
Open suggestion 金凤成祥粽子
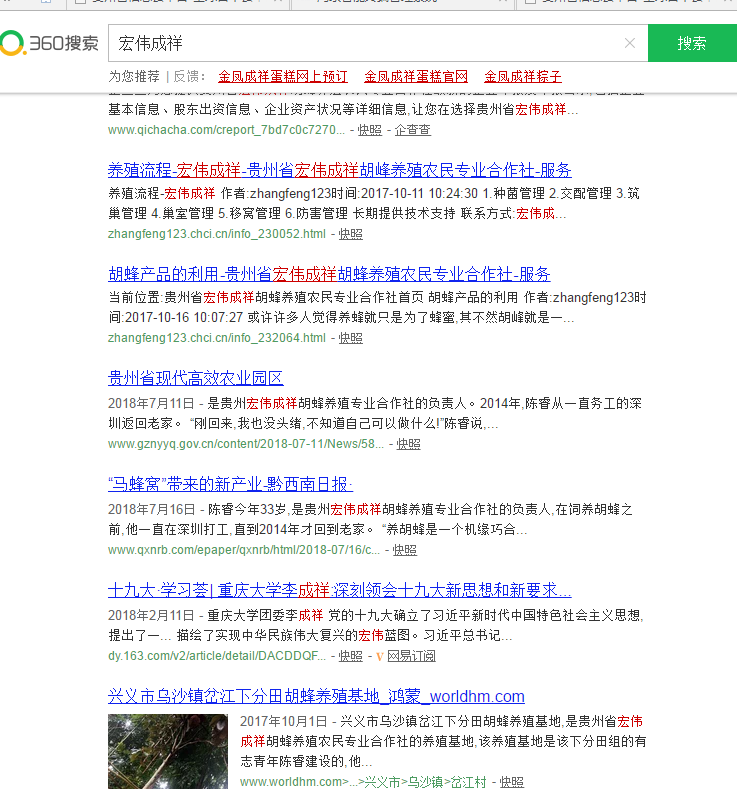tap(523, 76)
